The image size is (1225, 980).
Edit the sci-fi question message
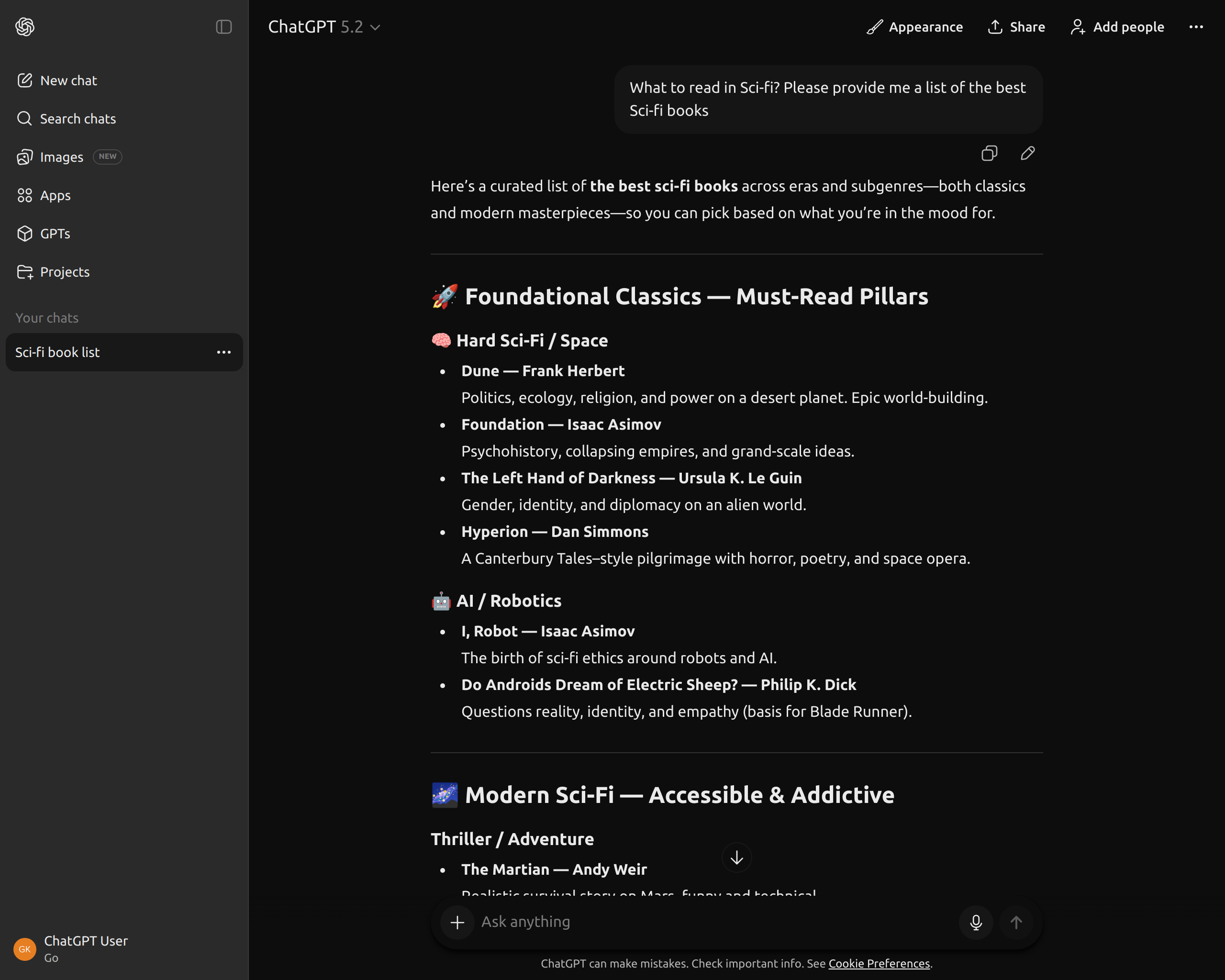pos(1027,154)
